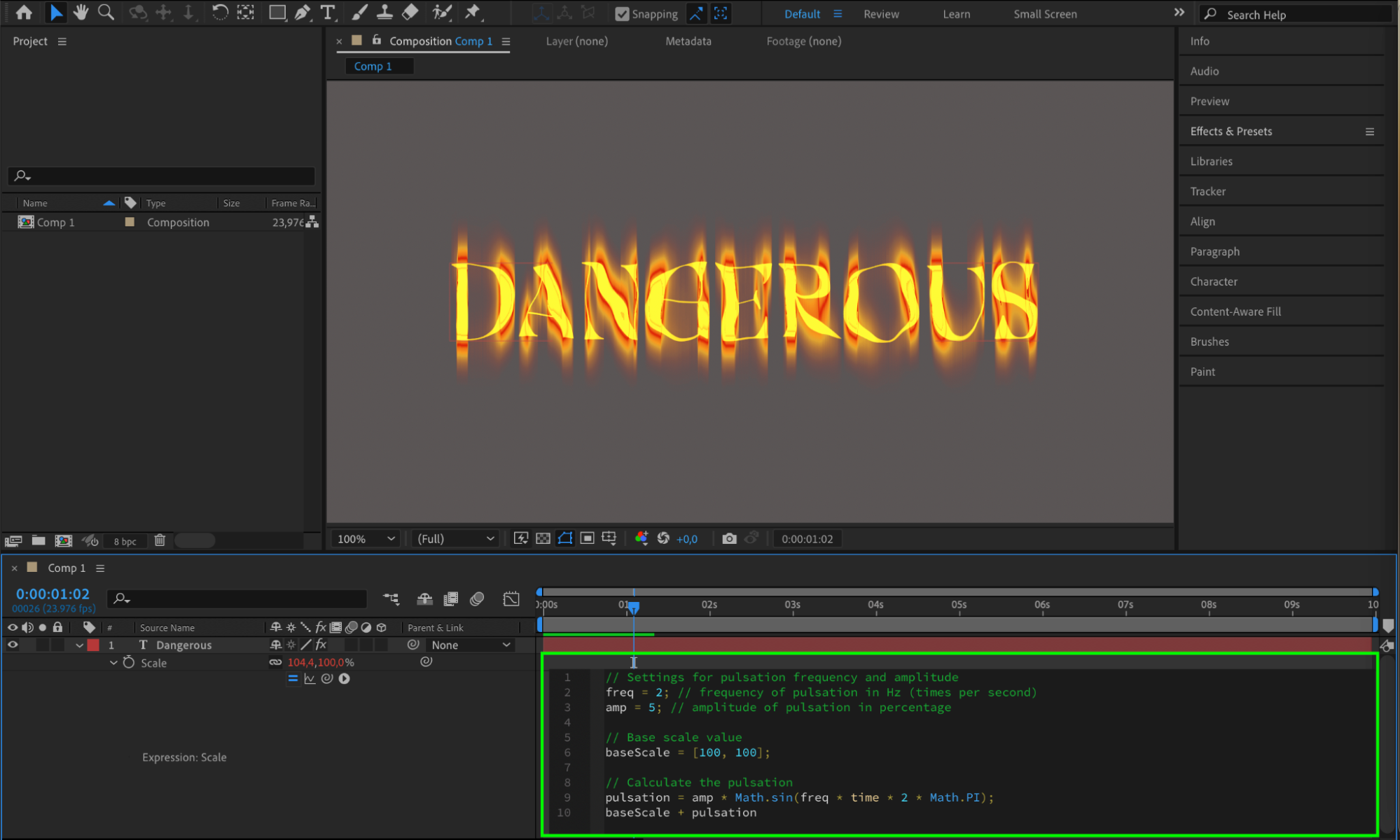Select the Zoom tool
The height and width of the screenshot is (840, 1400).
(106, 13)
